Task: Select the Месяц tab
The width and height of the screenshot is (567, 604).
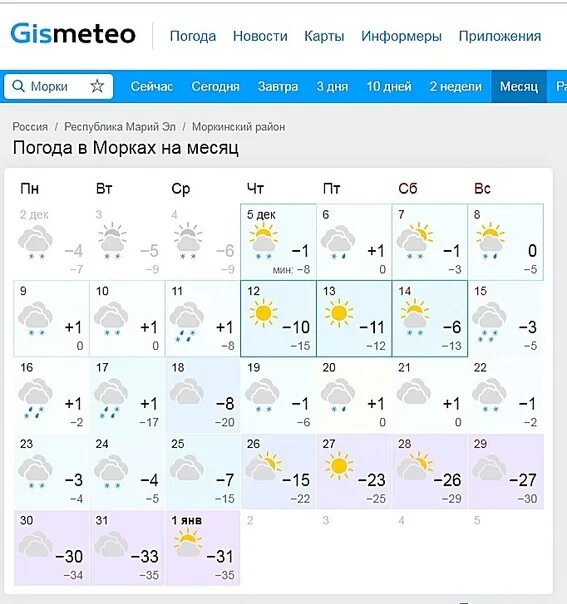Action: pos(519,86)
